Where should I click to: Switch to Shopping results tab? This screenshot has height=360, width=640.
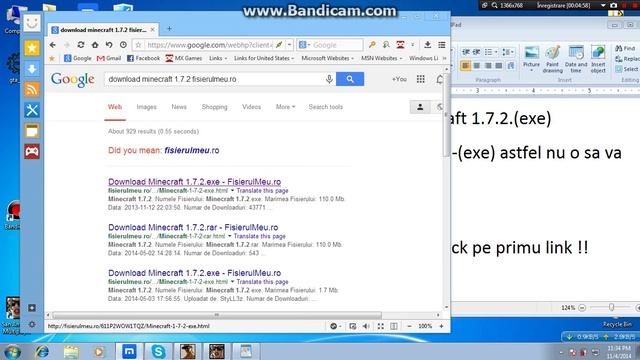[x=214, y=107]
